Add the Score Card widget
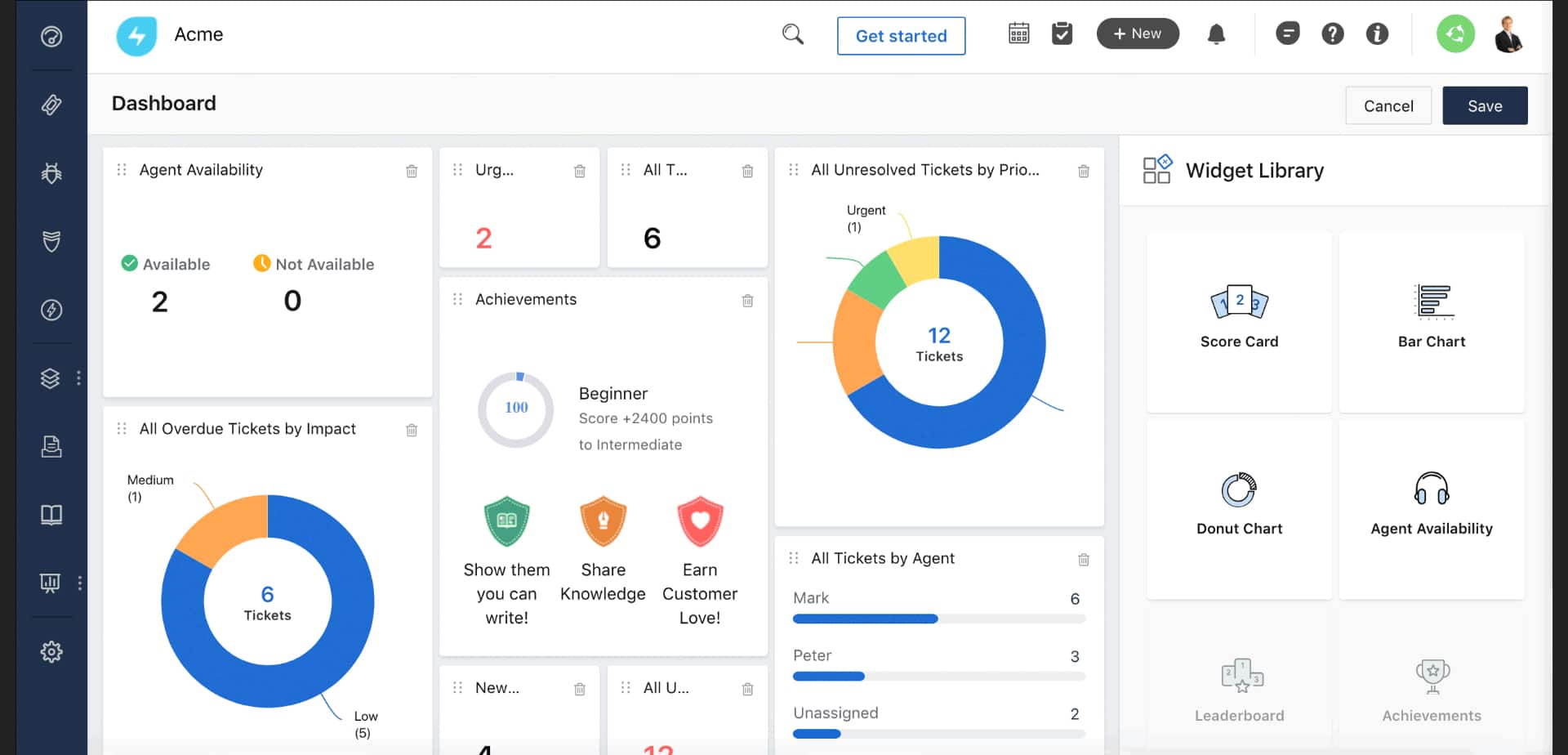The height and width of the screenshot is (755, 1568). [1239, 322]
